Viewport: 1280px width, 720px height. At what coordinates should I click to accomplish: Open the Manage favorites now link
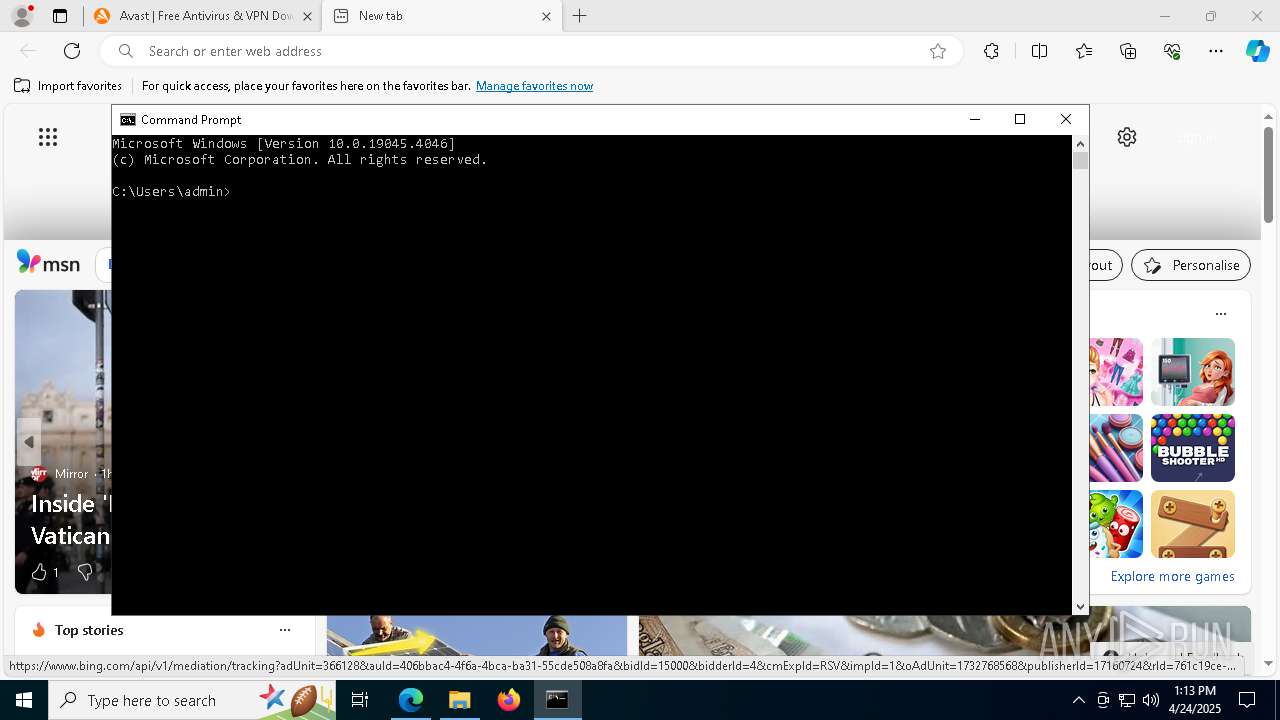coord(534,86)
